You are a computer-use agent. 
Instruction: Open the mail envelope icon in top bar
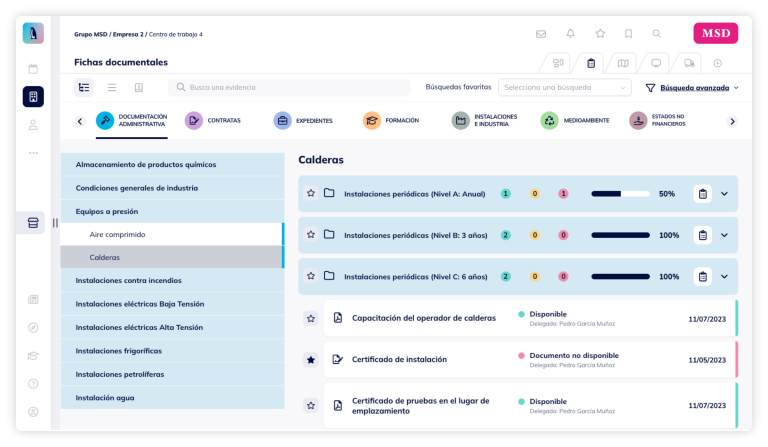tap(541, 34)
